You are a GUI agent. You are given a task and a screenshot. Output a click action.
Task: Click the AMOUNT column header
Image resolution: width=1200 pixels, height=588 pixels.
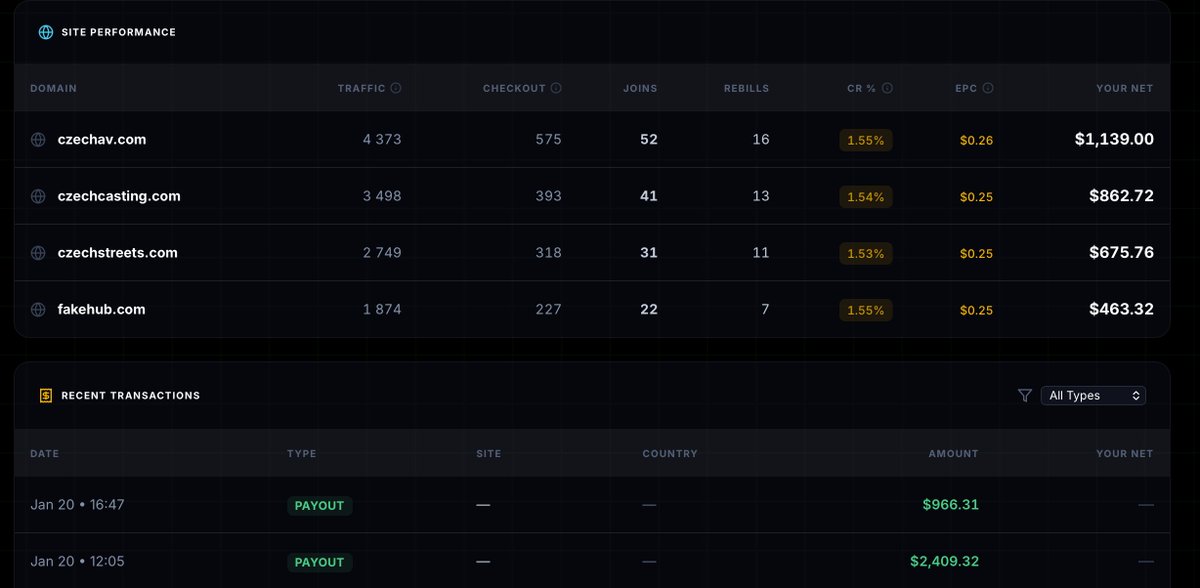[x=953, y=453]
